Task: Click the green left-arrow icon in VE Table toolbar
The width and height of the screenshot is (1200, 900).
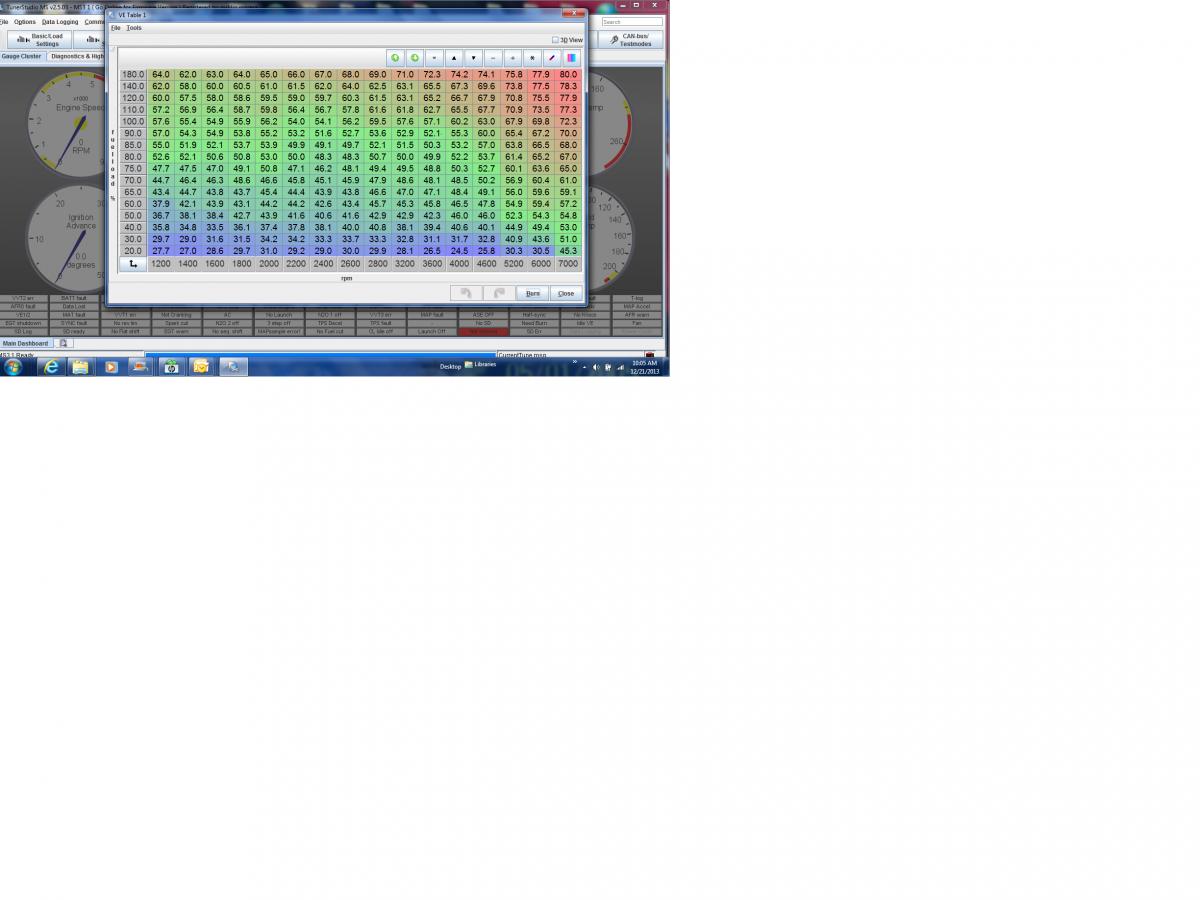Action: pyautogui.click(x=395, y=58)
